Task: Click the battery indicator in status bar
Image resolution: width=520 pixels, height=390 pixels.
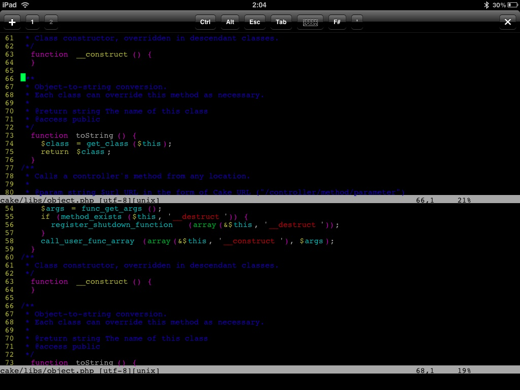Action: pos(513,5)
